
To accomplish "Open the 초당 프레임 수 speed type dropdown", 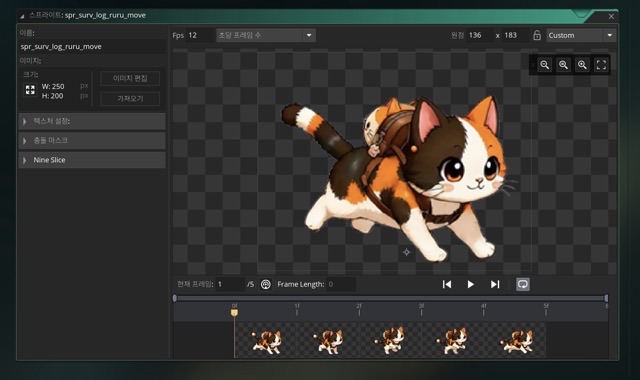I will tap(266, 36).
